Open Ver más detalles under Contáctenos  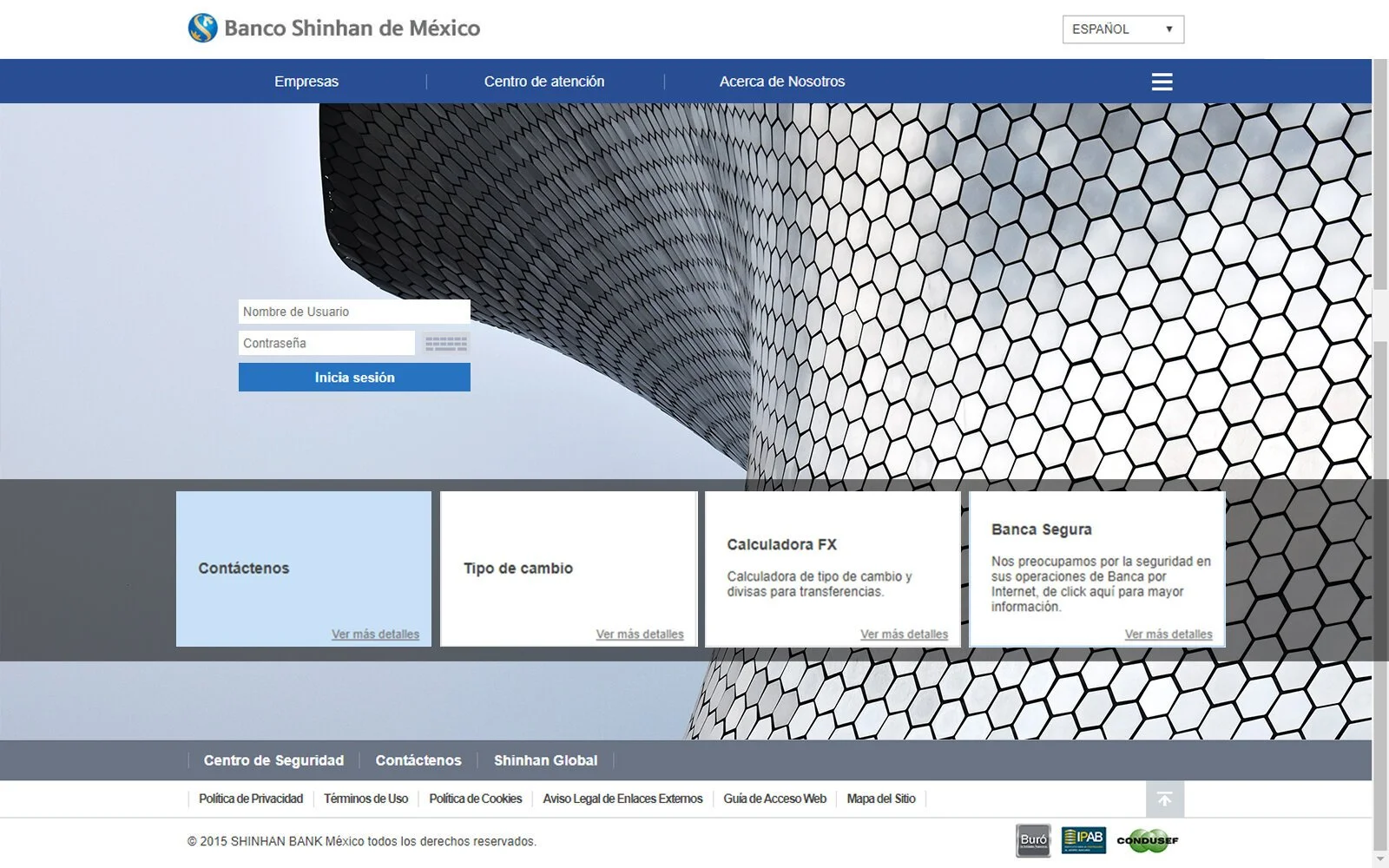tap(375, 635)
